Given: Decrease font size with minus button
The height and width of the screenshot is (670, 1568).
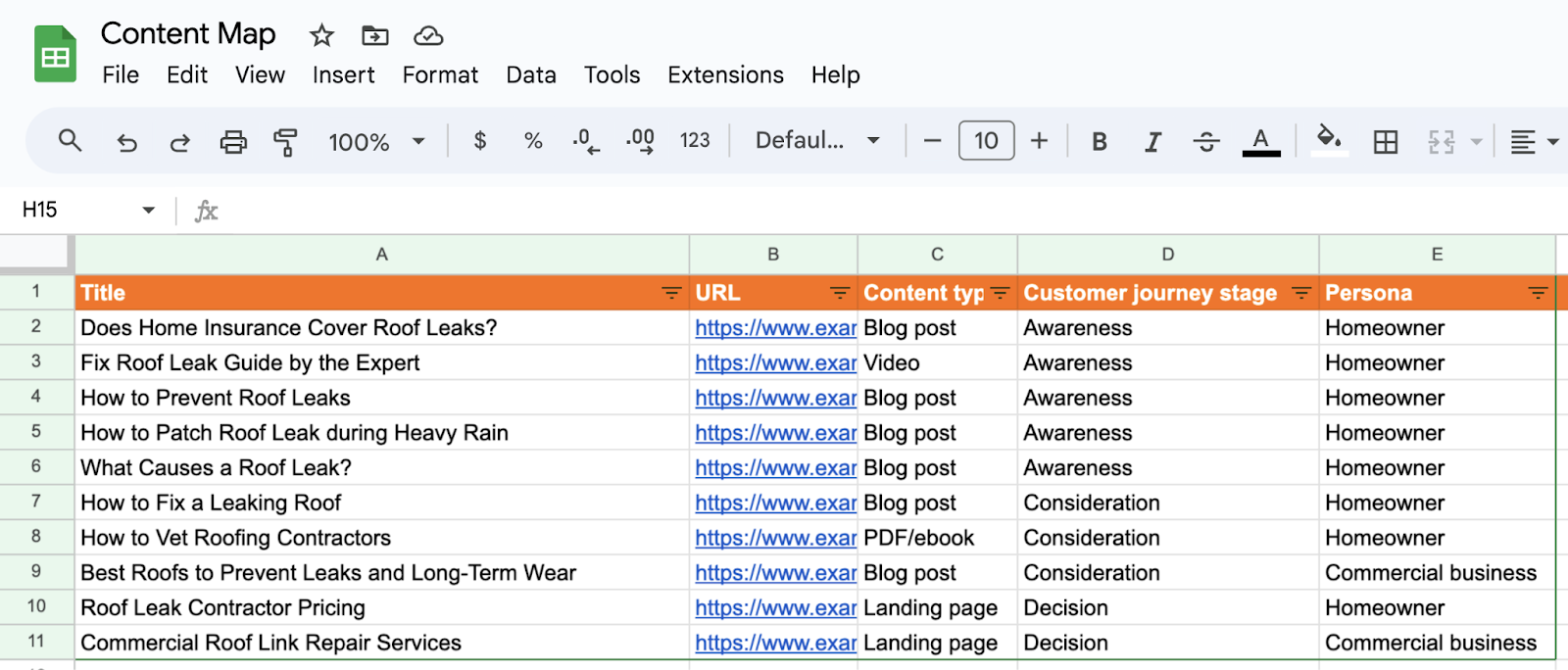Looking at the screenshot, I should pyautogui.click(x=932, y=141).
